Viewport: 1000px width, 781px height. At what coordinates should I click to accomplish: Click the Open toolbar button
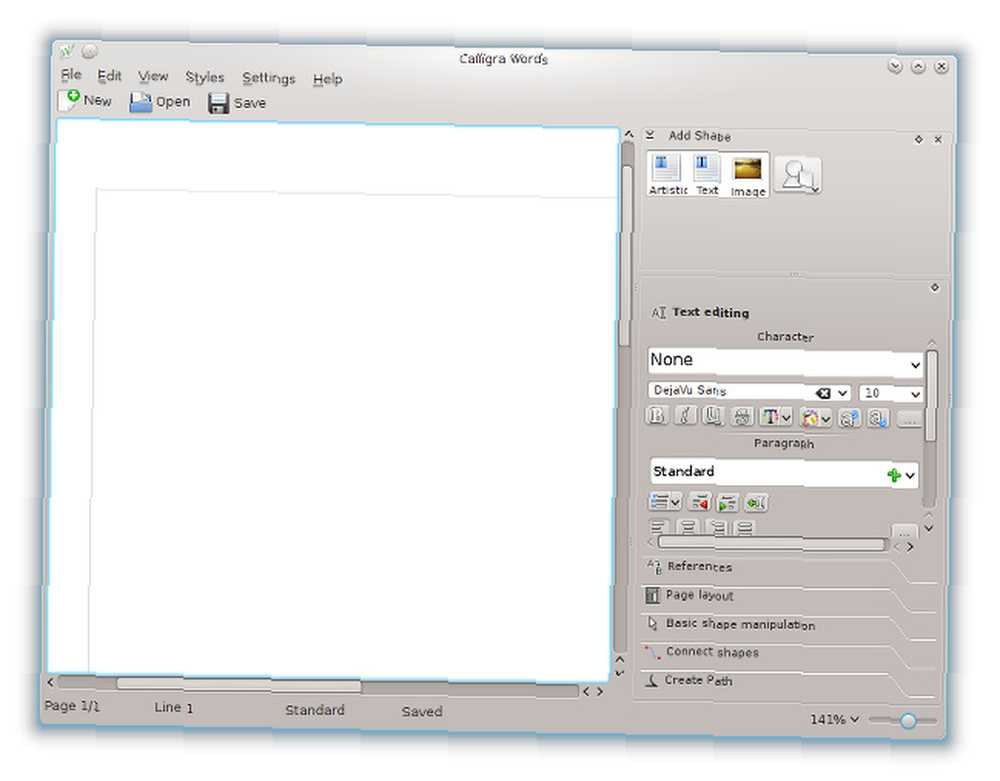160,102
